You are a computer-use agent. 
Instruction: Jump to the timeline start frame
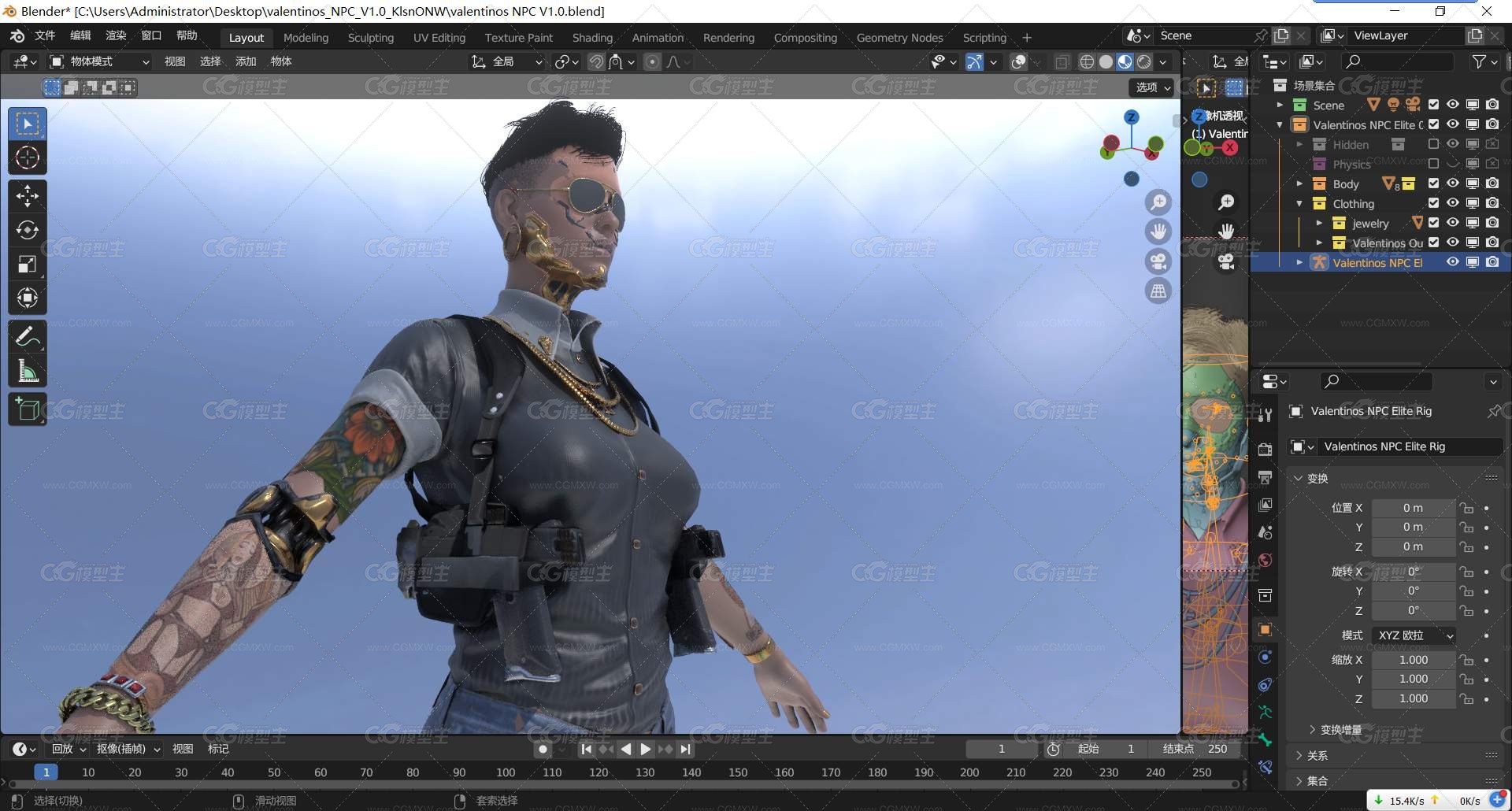586,749
